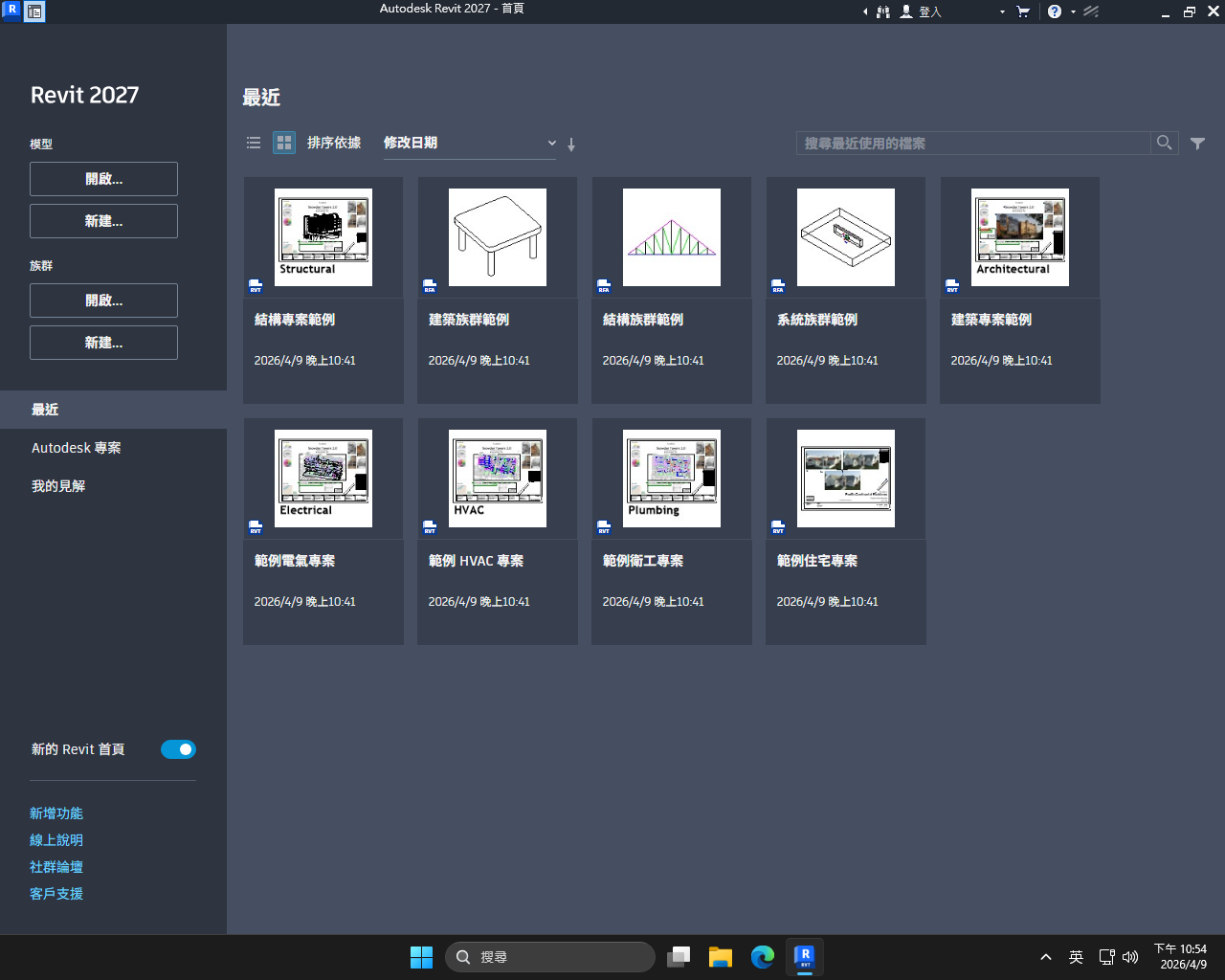
Task: Open the 新增功能 link
Action: click(56, 813)
